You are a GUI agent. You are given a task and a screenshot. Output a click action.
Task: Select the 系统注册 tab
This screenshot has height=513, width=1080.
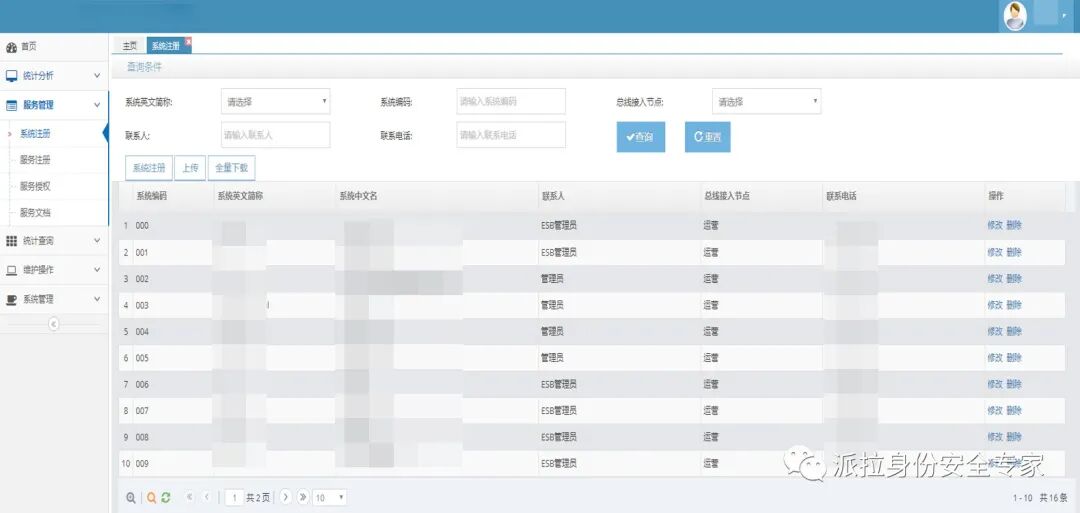click(165, 45)
